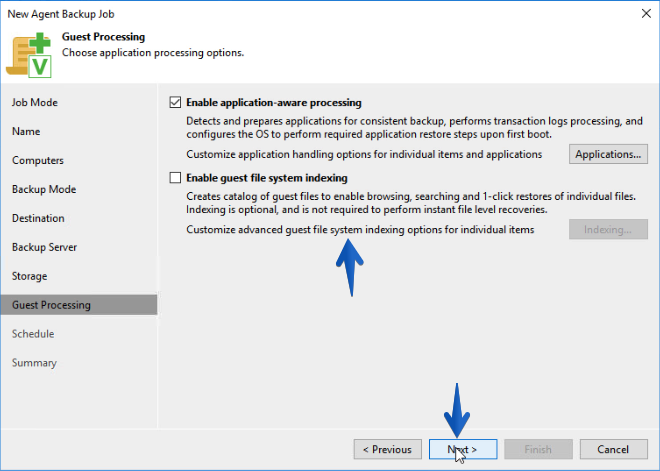
Task: Click the Summary step in sidebar
Action: pyautogui.click(x=34, y=363)
